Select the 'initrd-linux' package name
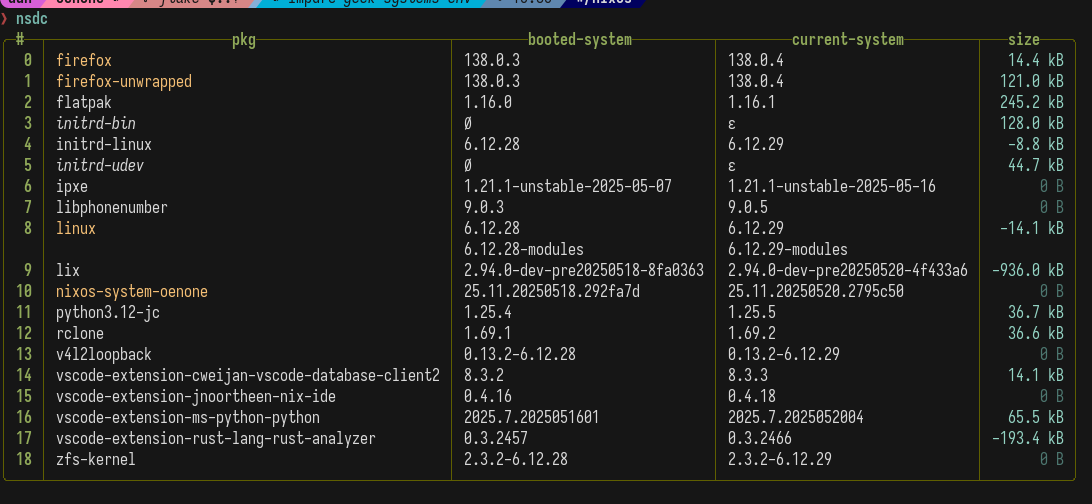This screenshot has height=504, width=1092. [x=104, y=145]
